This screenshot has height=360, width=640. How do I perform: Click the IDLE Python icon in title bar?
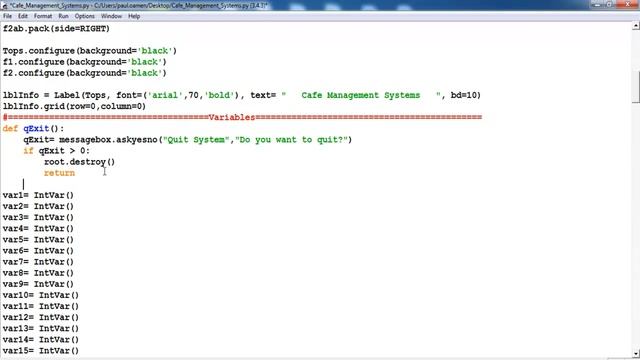click(4, 6)
